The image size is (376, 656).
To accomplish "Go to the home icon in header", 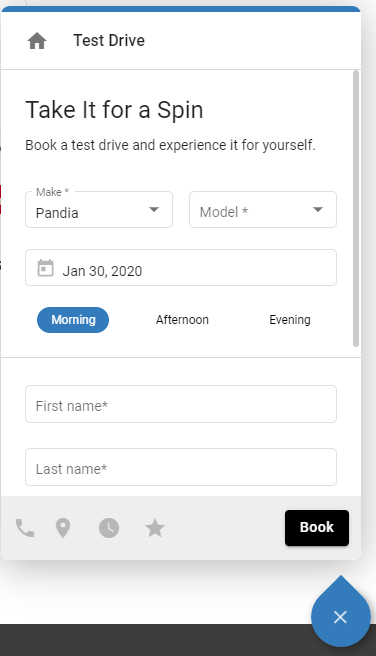I will [x=37, y=41].
